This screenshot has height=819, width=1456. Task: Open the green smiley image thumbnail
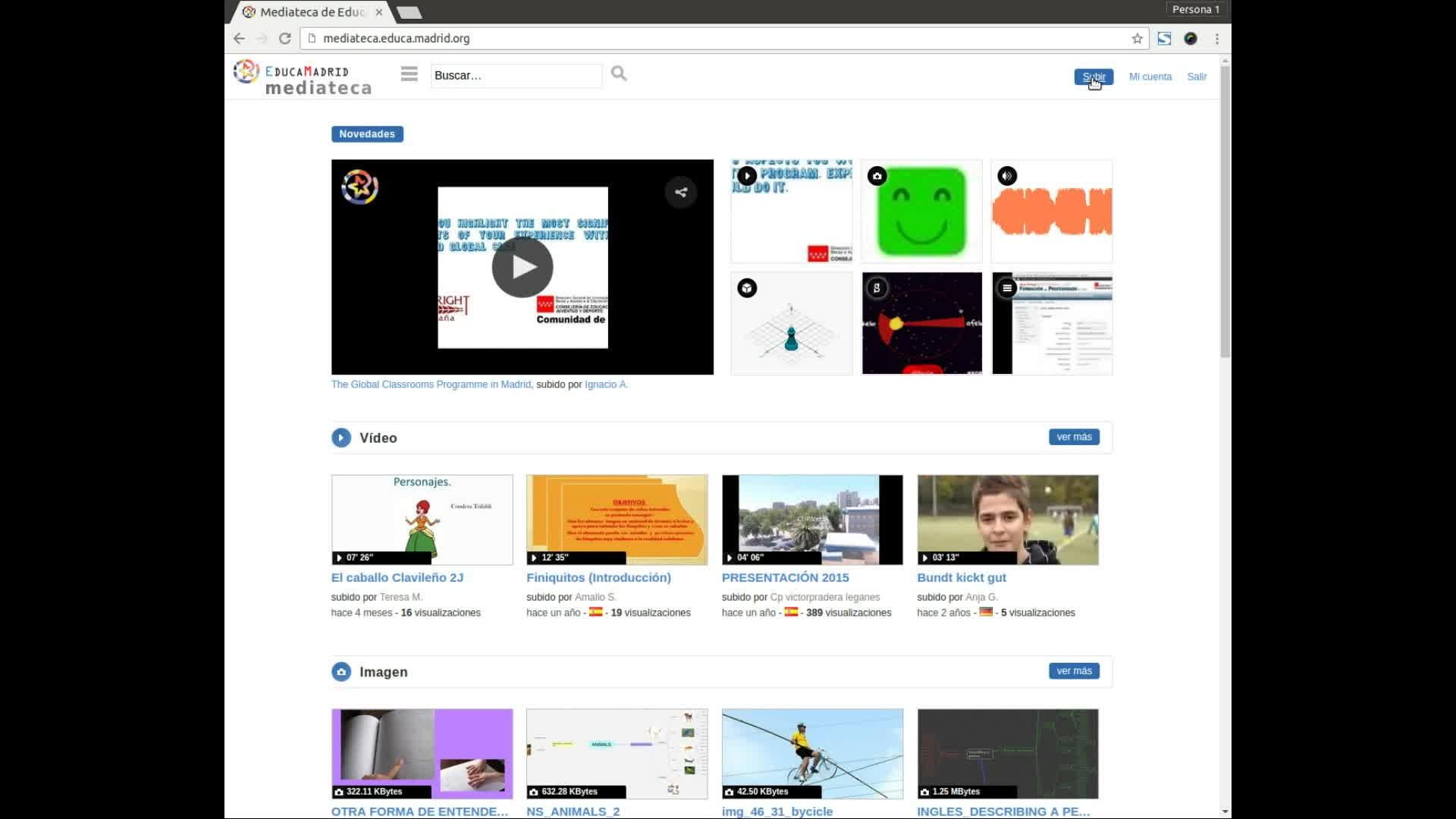[x=921, y=212]
